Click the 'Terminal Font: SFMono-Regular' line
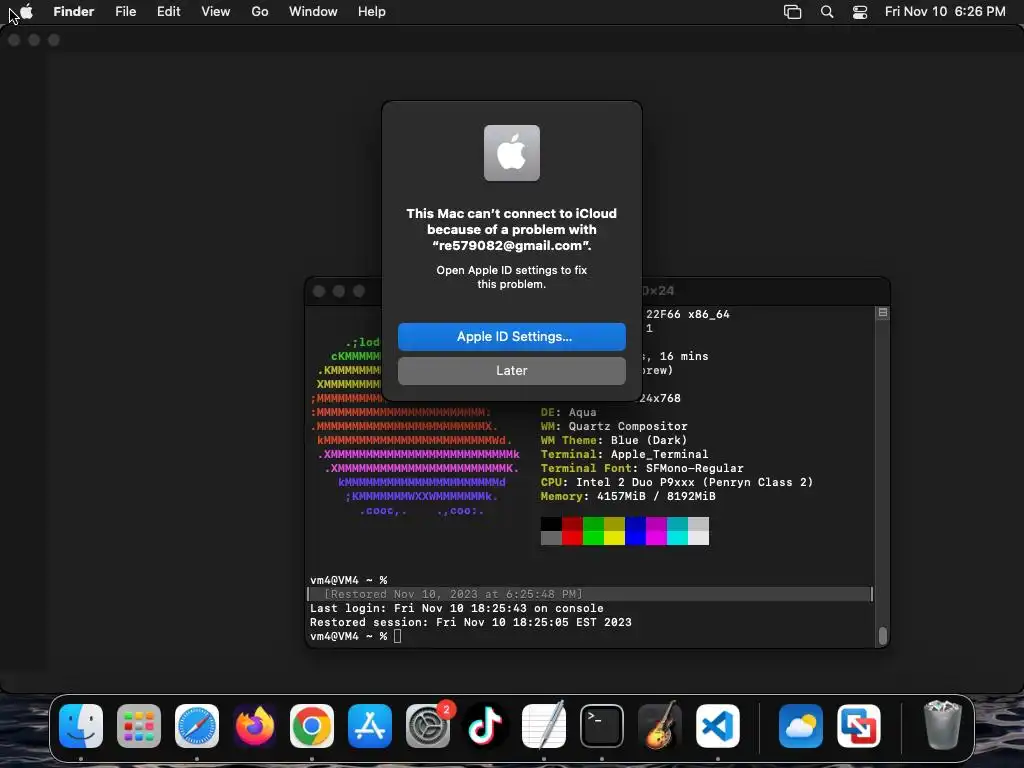Viewport: 1024px width, 768px height. 642,468
